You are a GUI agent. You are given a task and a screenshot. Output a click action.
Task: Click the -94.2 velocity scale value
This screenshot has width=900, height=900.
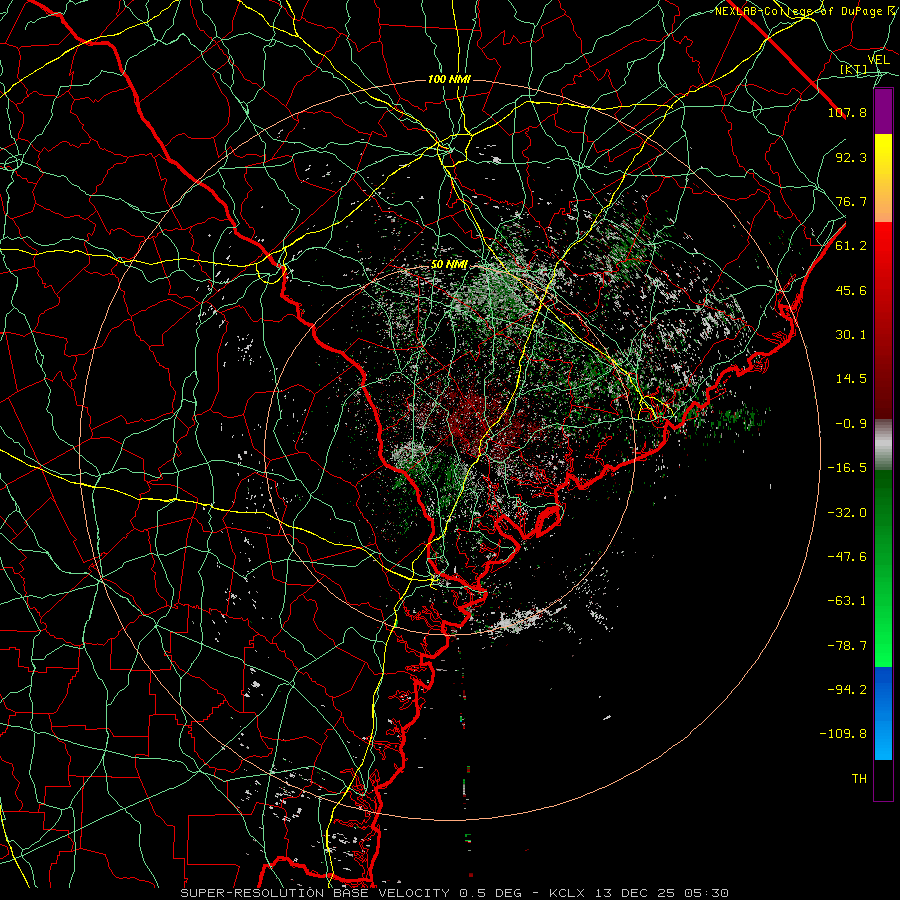(x=847, y=690)
